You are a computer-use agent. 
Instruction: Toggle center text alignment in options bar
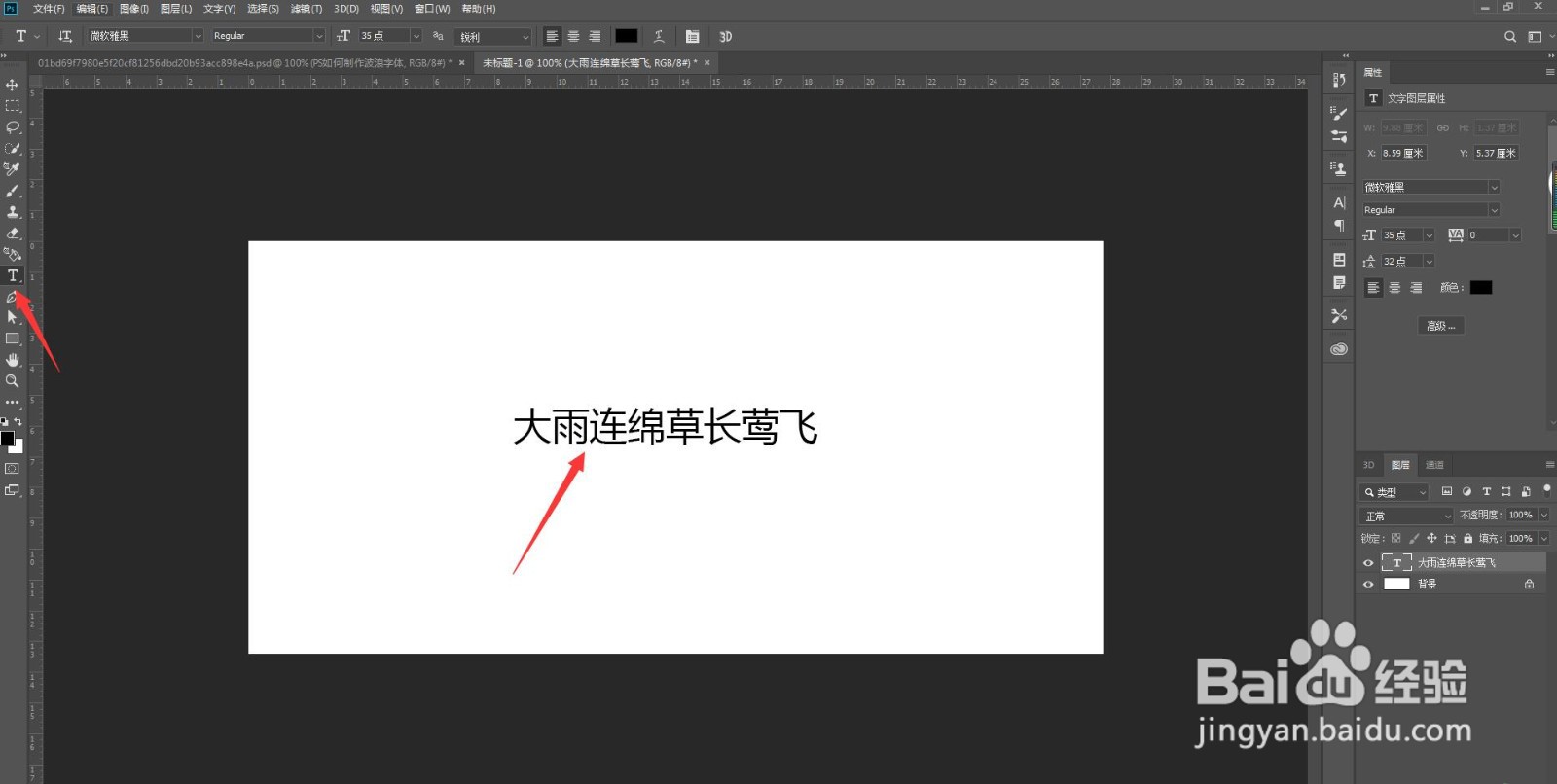[573, 36]
